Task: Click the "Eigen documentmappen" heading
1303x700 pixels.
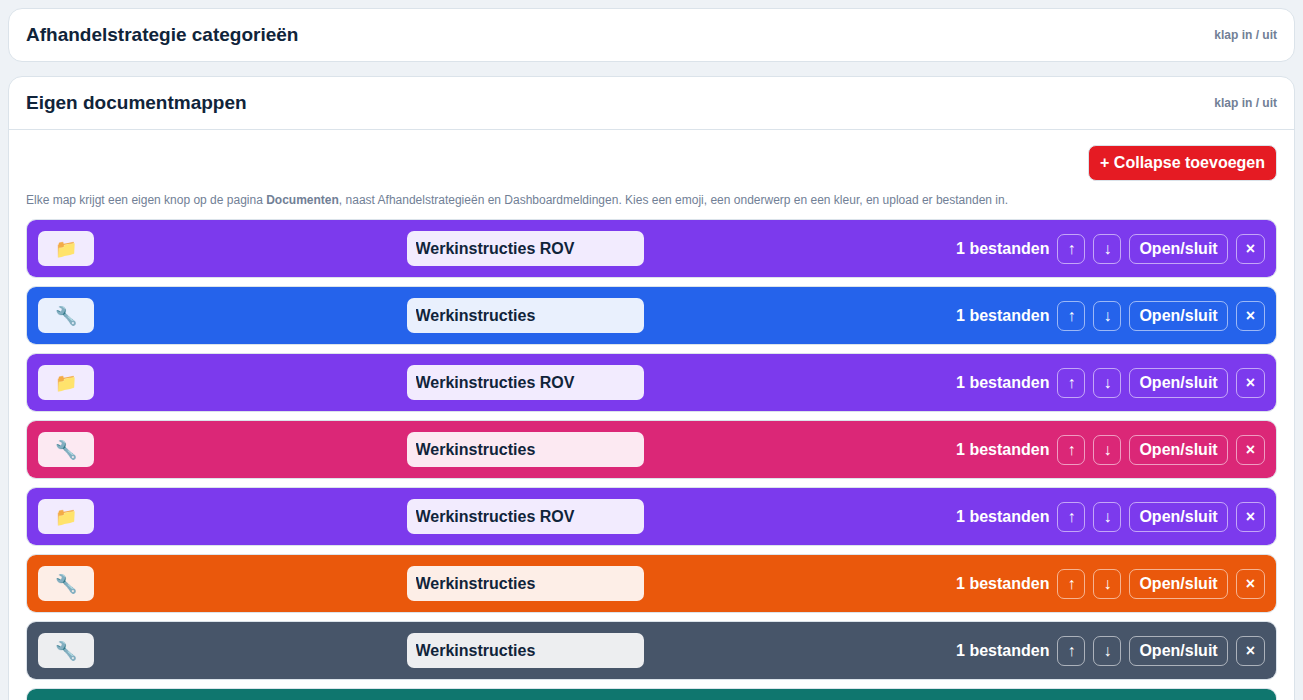Action: pos(136,103)
